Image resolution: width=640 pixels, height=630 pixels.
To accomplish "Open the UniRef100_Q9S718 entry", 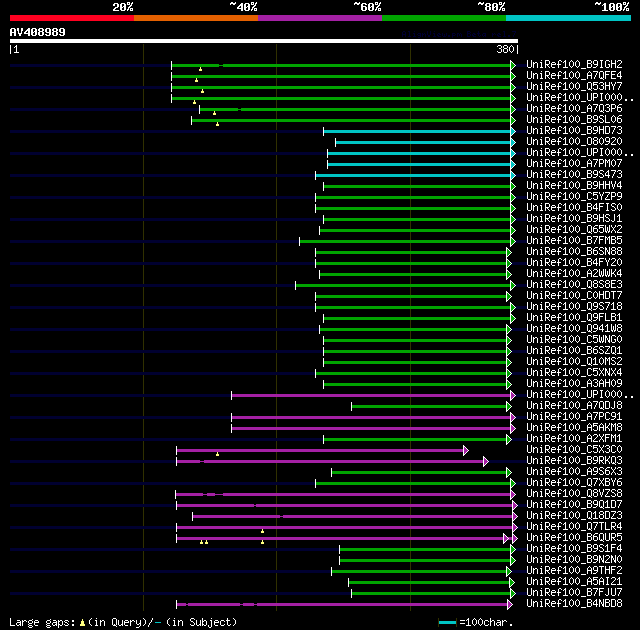I will (x=574, y=307).
